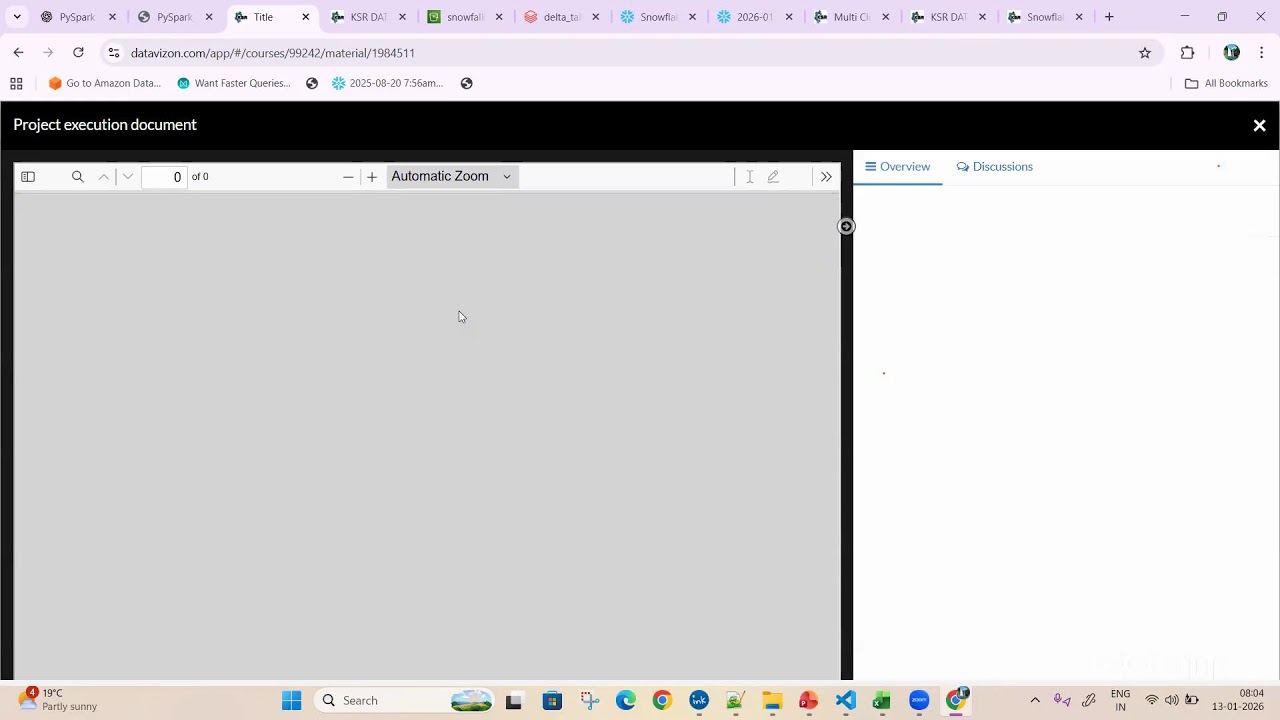Image resolution: width=1280 pixels, height=720 pixels.
Task: Open File Explorer from taskbar
Action: [x=772, y=701]
